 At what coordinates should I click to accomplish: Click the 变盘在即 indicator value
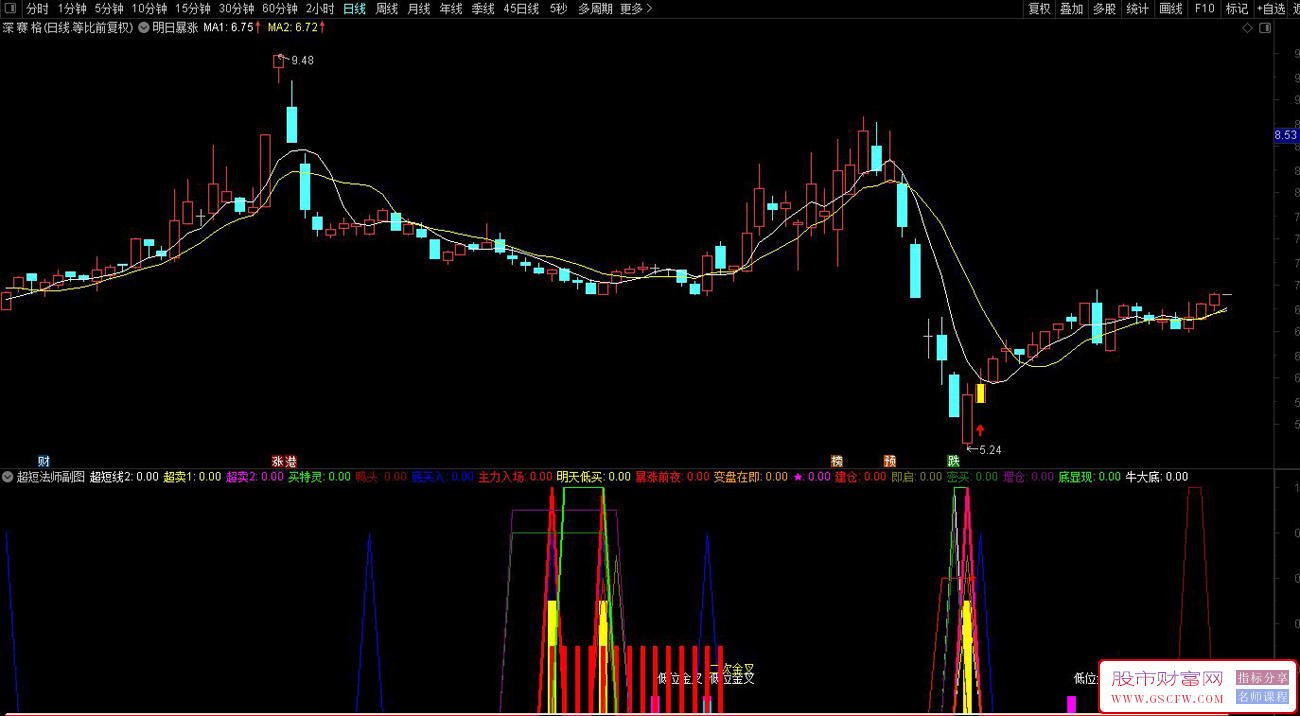pyautogui.click(x=750, y=477)
